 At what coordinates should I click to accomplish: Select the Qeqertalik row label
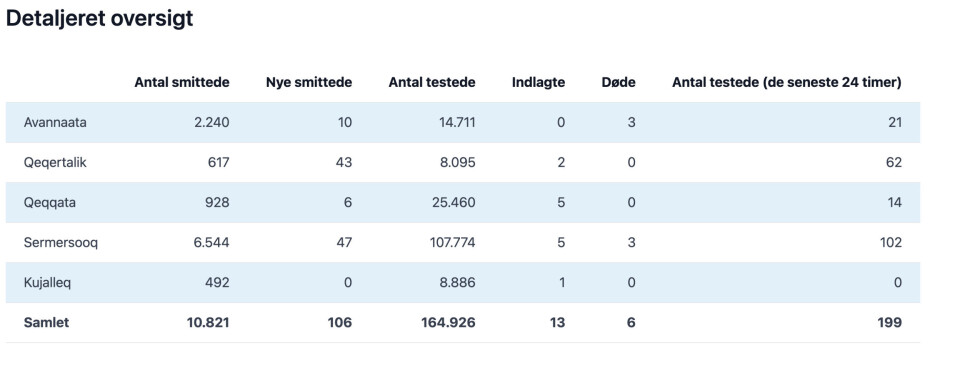55,162
